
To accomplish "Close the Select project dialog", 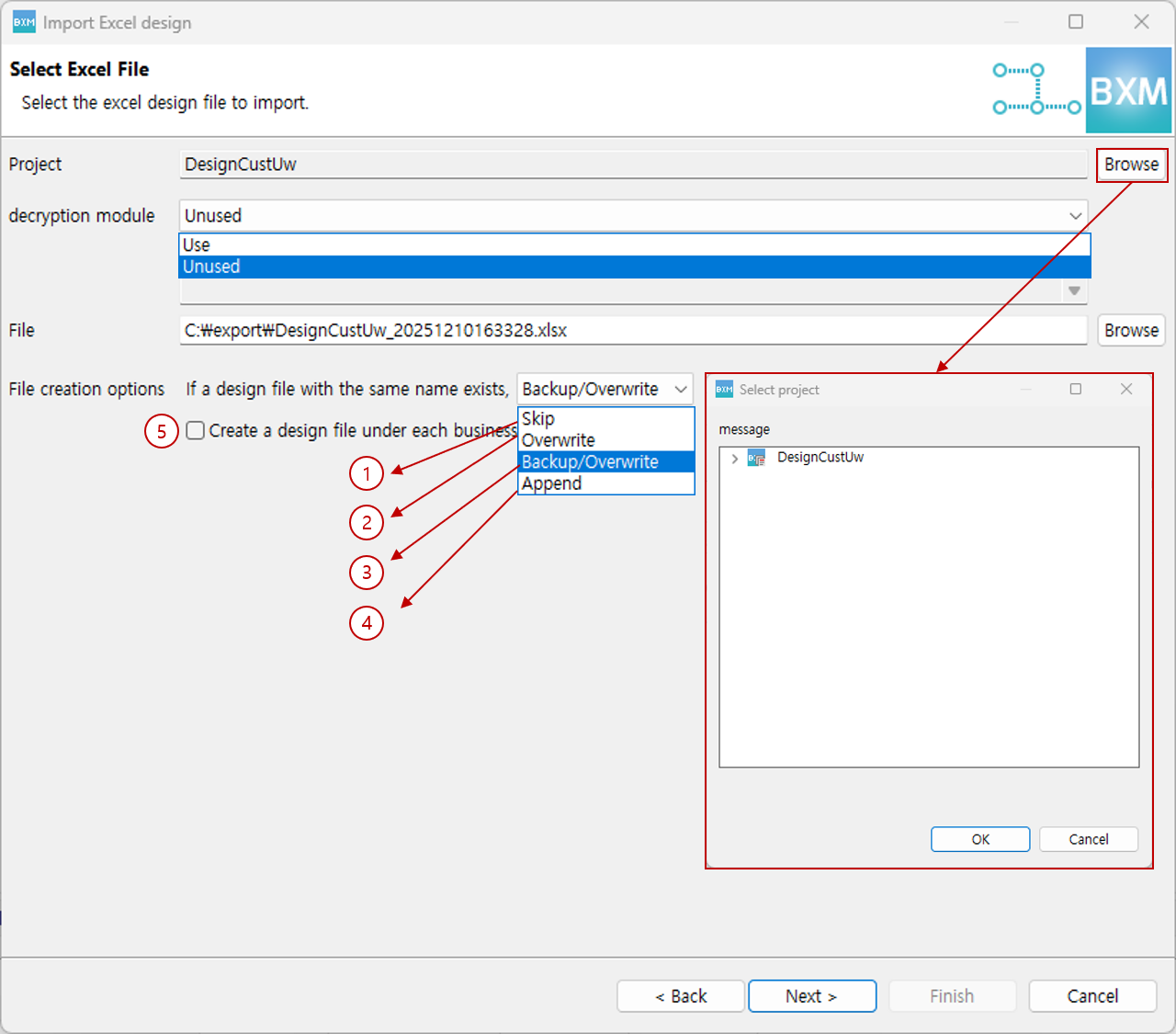I will [x=1126, y=390].
